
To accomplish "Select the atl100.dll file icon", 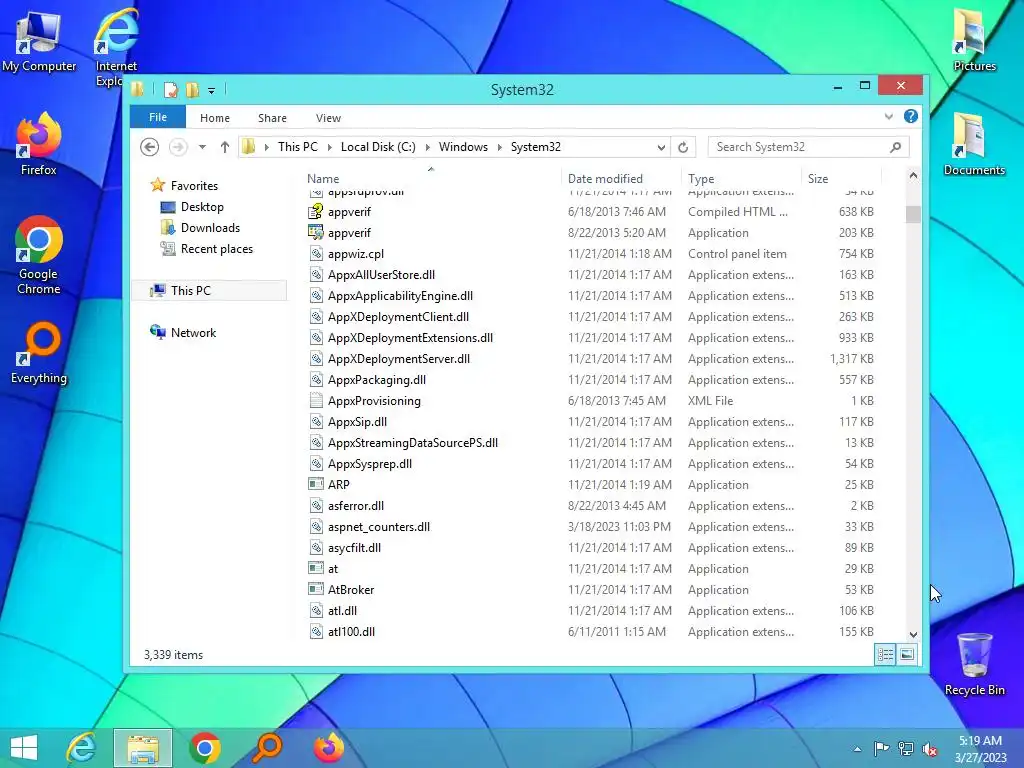I will [316, 632].
